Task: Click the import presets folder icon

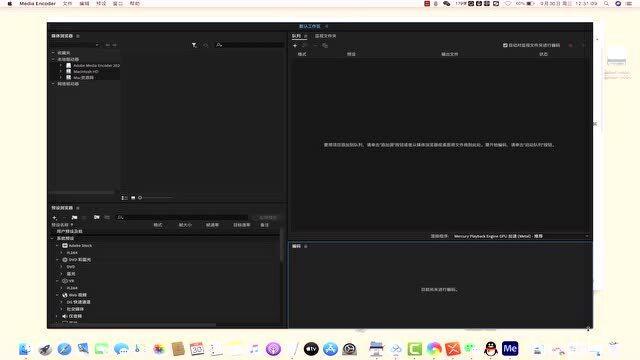Action: 97,218
